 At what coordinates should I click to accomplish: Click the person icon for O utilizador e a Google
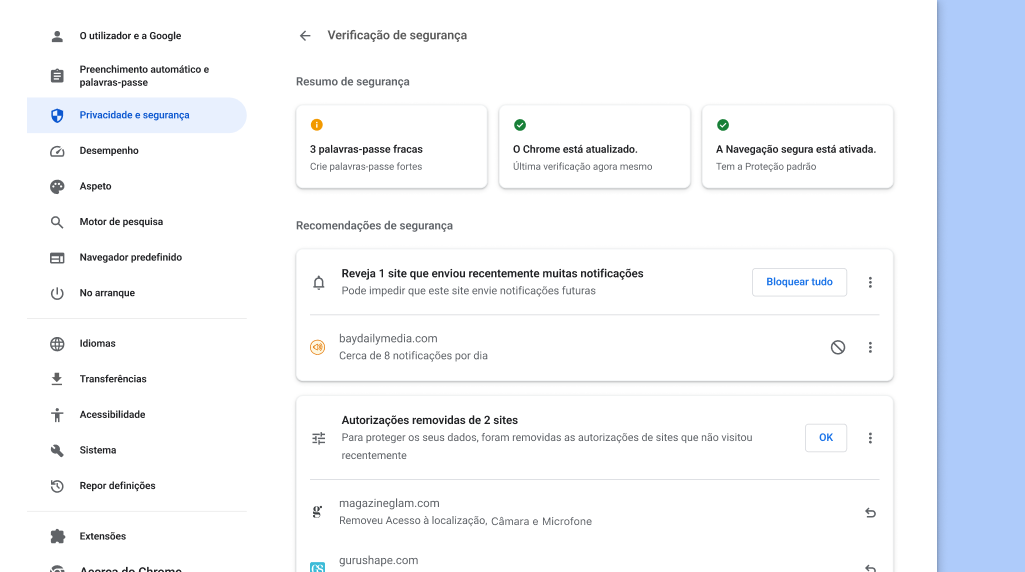(58, 36)
